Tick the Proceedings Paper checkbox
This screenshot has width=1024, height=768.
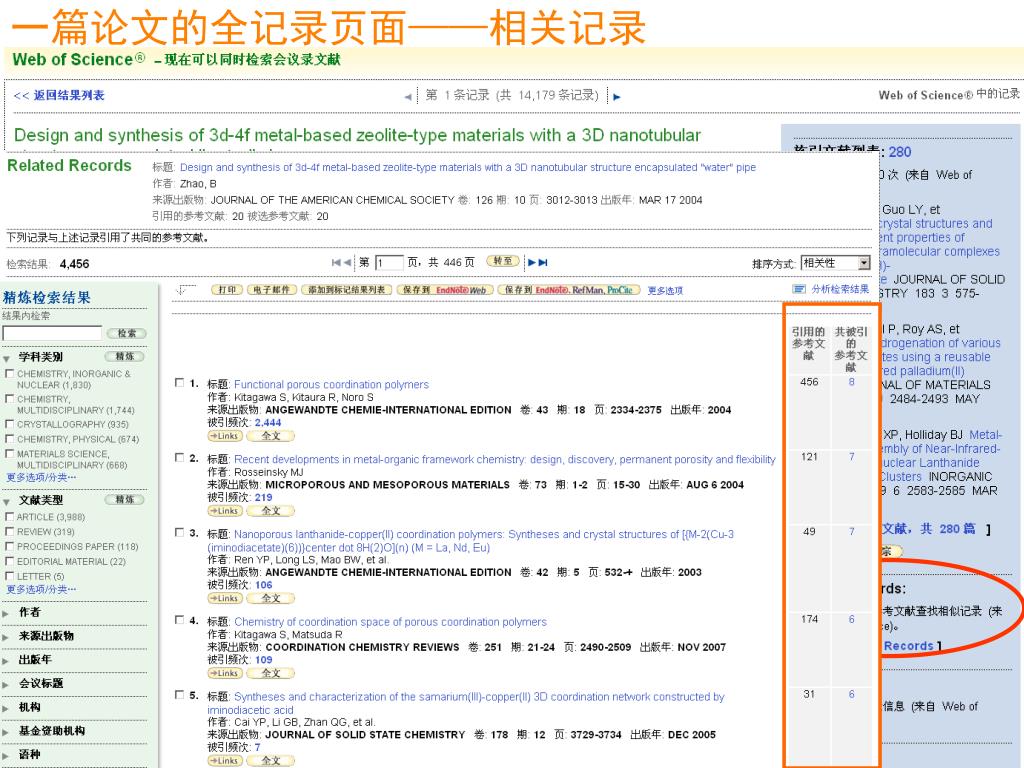(x=9, y=547)
